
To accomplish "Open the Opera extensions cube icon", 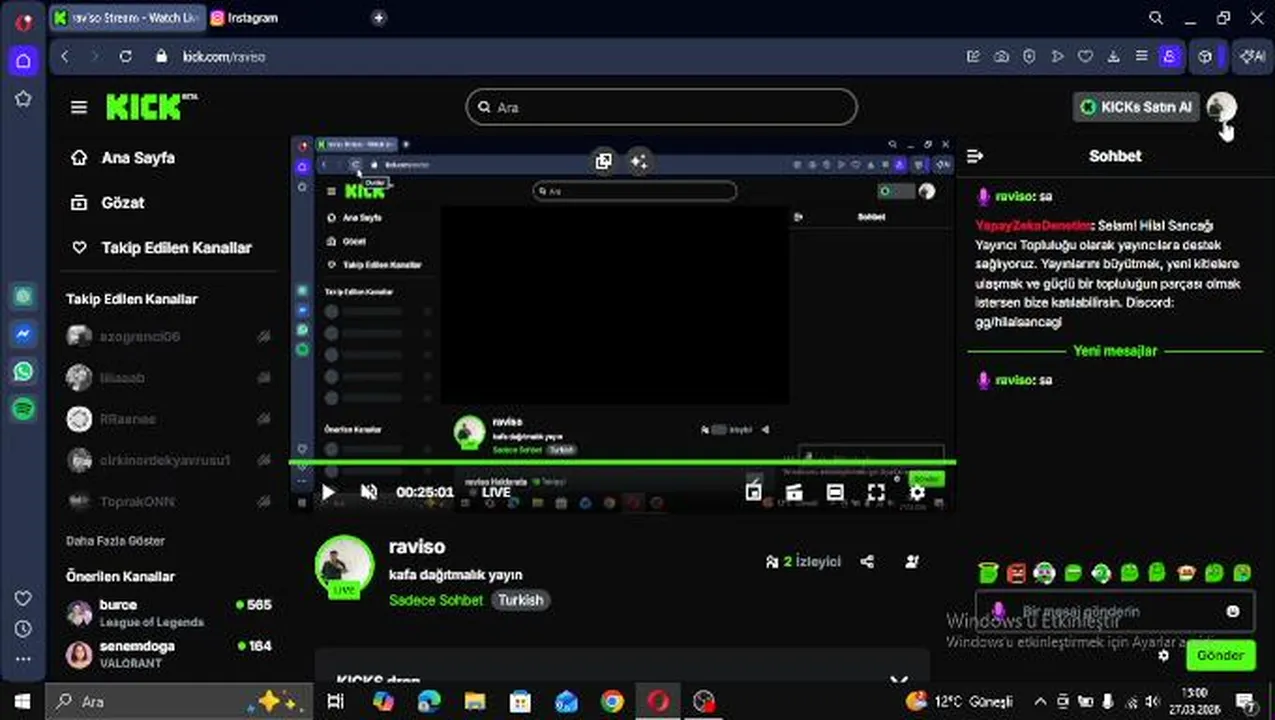I will coord(1206,57).
